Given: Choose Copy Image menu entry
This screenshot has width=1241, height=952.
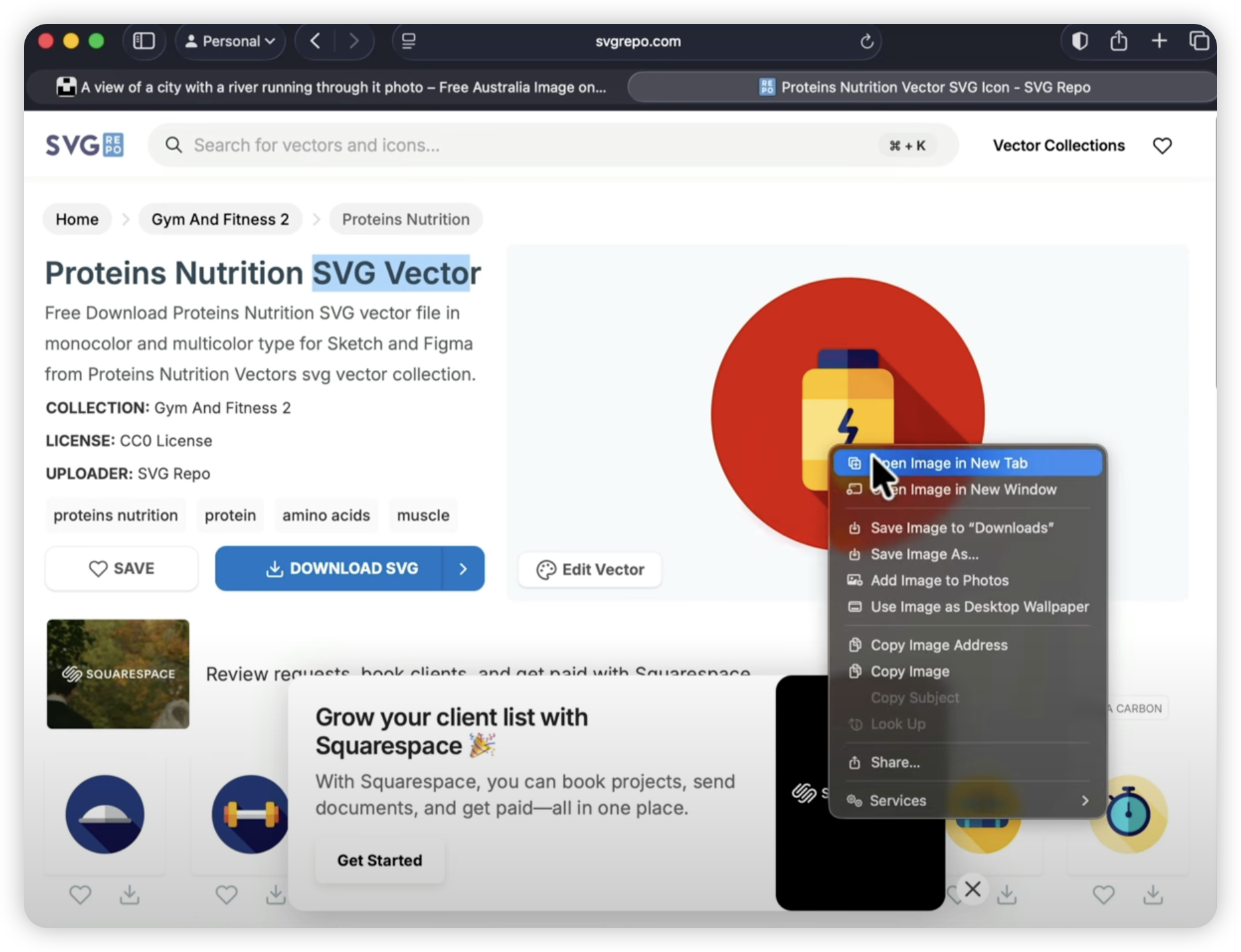Looking at the screenshot, I should coord(968,671).
